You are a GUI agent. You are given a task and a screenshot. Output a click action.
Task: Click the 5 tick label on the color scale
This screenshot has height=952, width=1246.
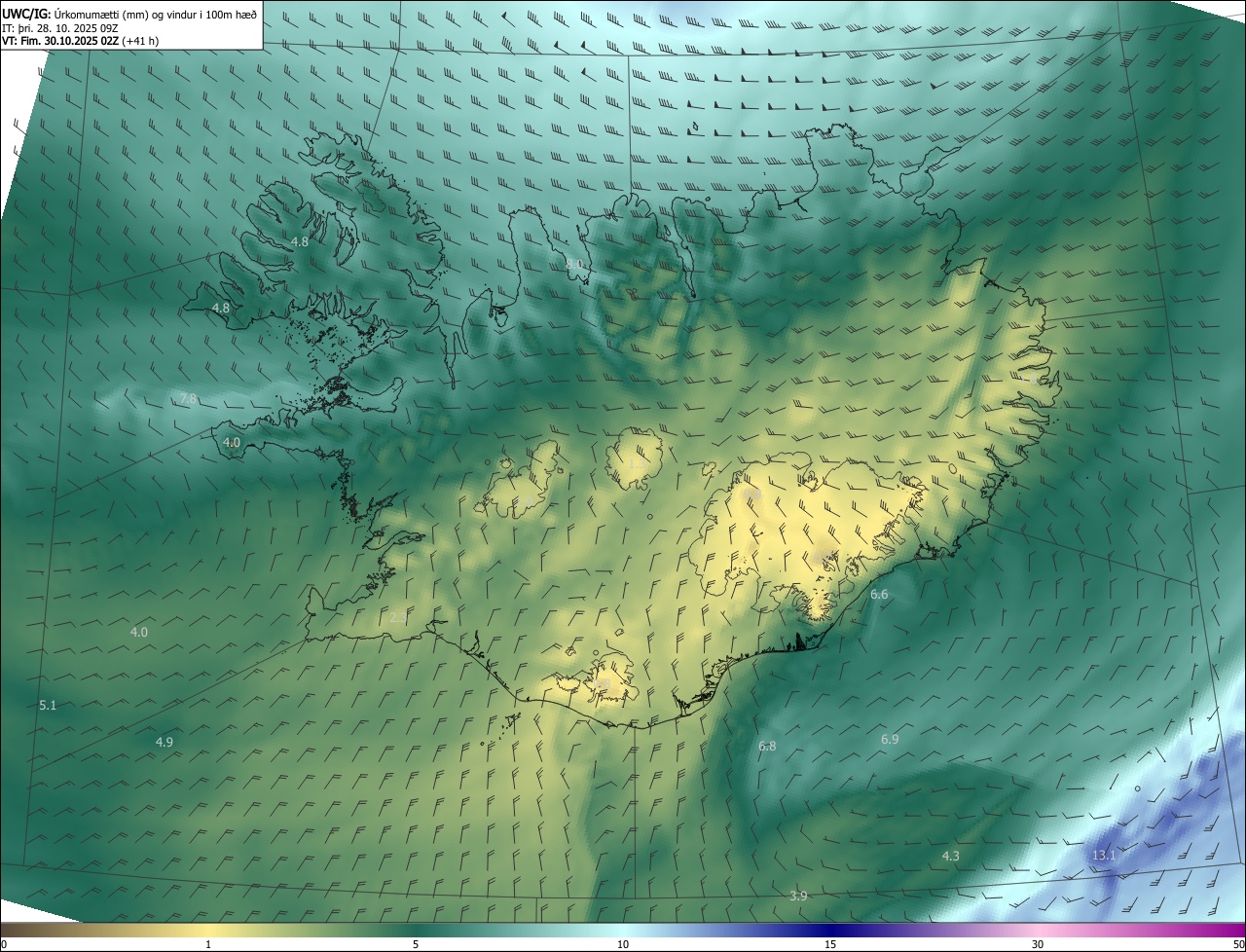point(416,944)
